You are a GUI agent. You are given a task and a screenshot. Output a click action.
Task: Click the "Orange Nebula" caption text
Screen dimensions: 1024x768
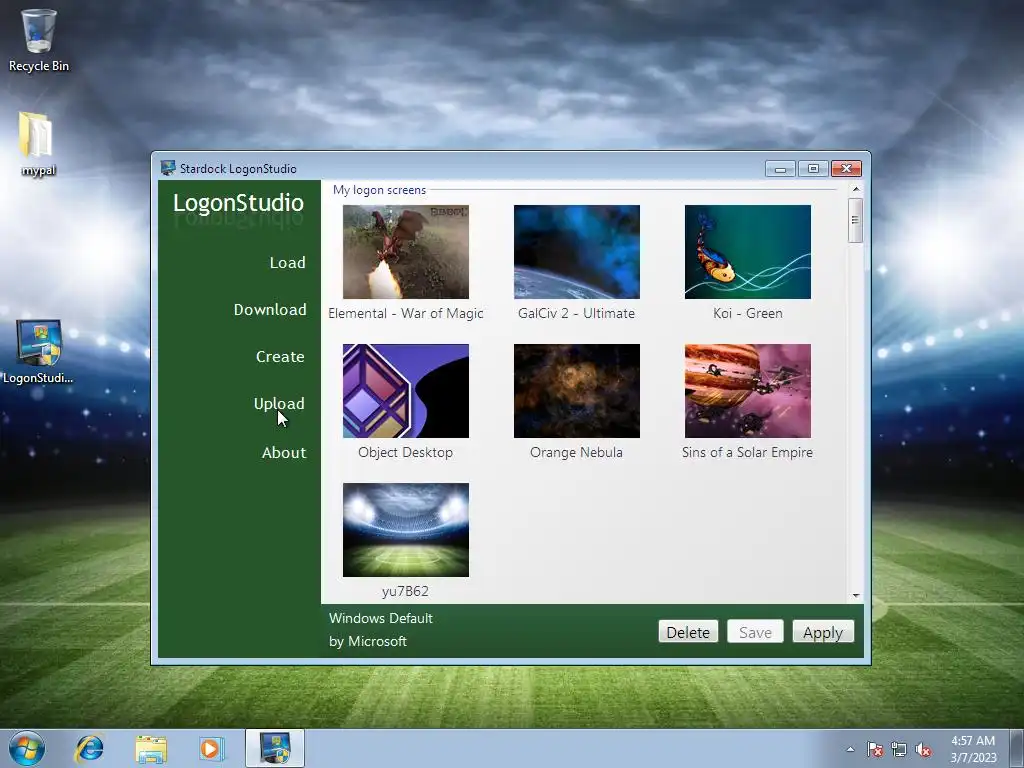[577, 453]
